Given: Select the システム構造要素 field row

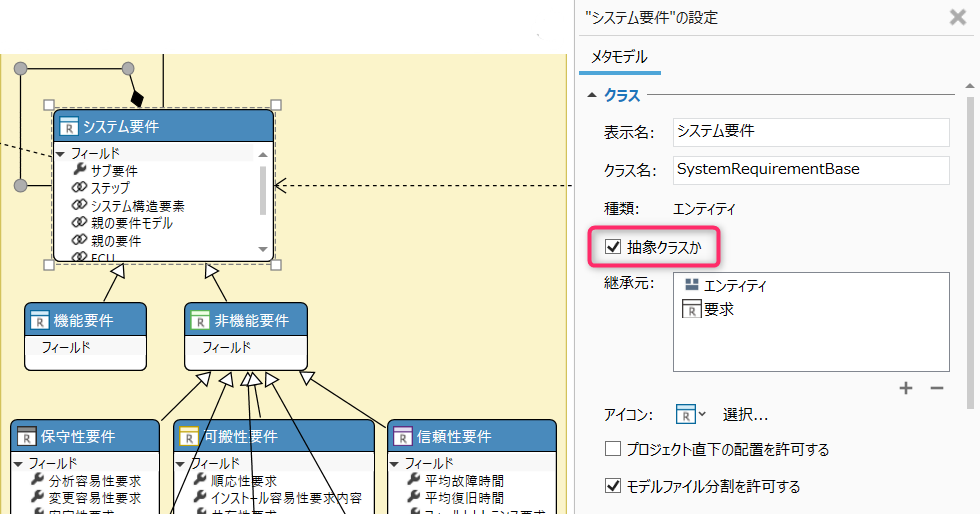Looking at the screenshot, I should click(x=128, y=205).
